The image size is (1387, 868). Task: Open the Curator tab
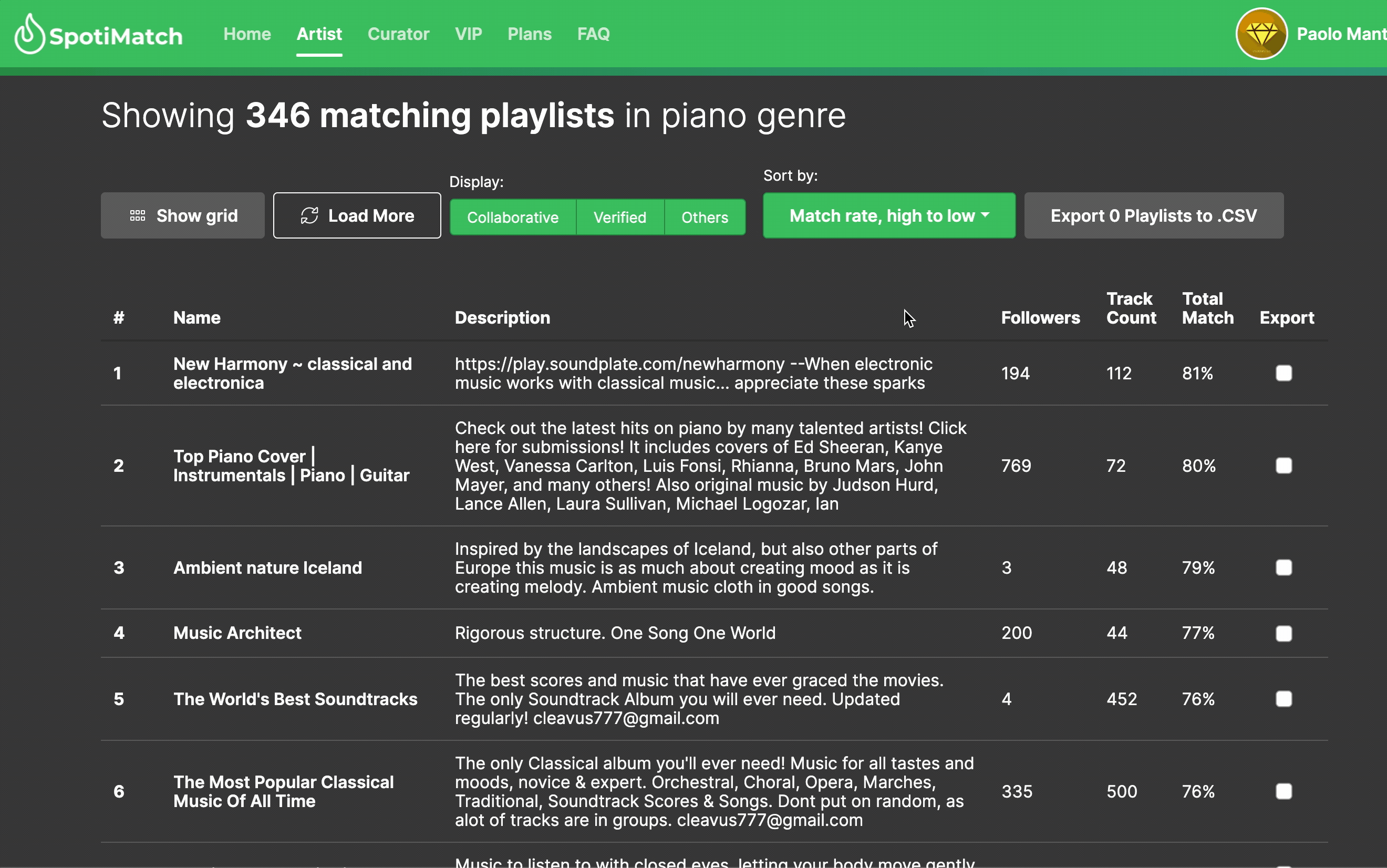click(x=398, y=35)
